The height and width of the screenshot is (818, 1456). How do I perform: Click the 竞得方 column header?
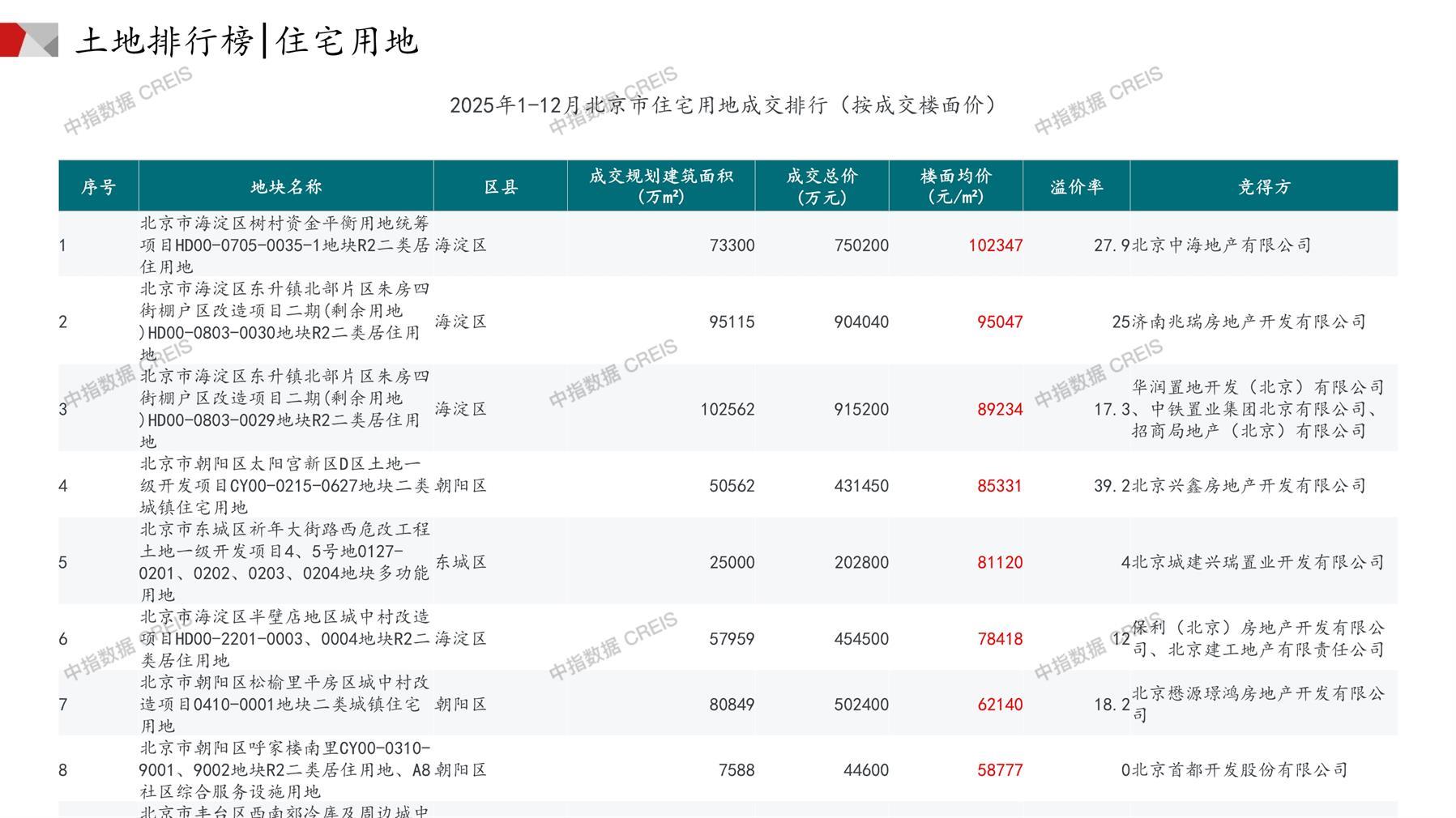[x=1263, y=187]
